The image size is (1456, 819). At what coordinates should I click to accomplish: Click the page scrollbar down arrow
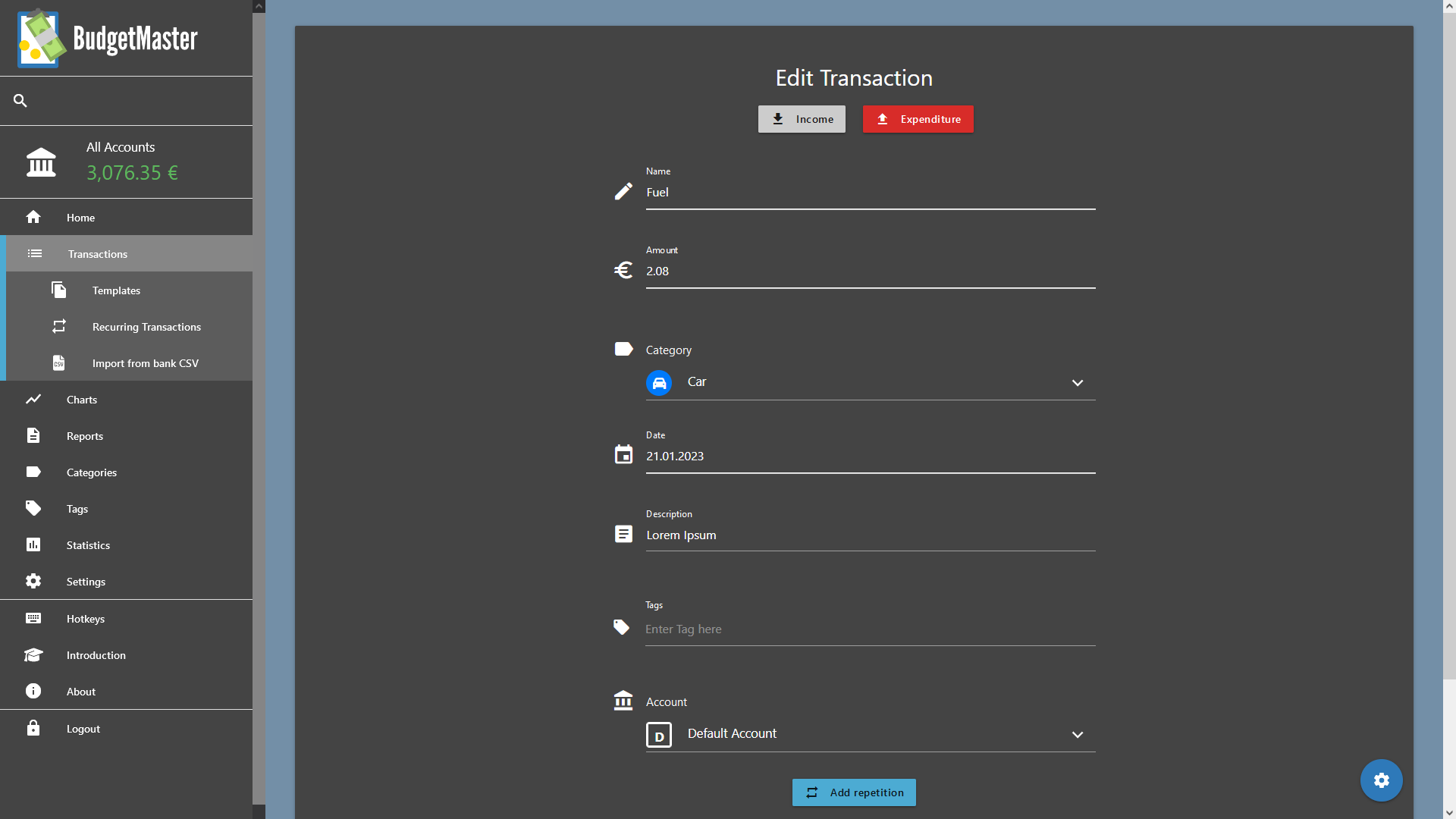(x=1449, y=812)
